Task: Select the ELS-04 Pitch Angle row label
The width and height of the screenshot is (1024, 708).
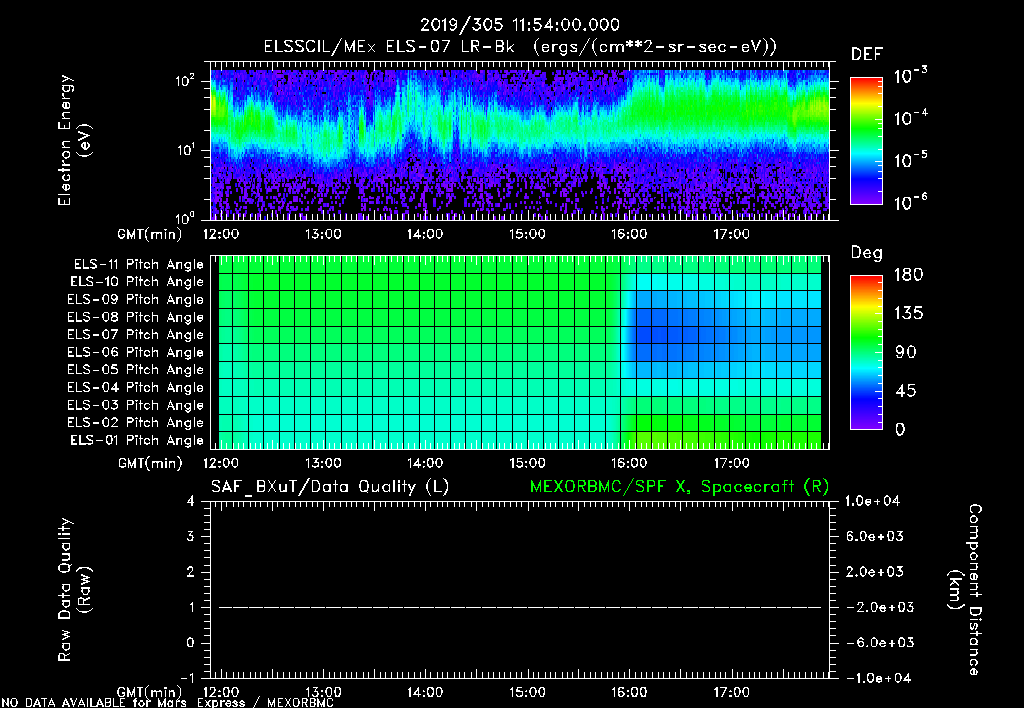Action: tap(136, 387)
